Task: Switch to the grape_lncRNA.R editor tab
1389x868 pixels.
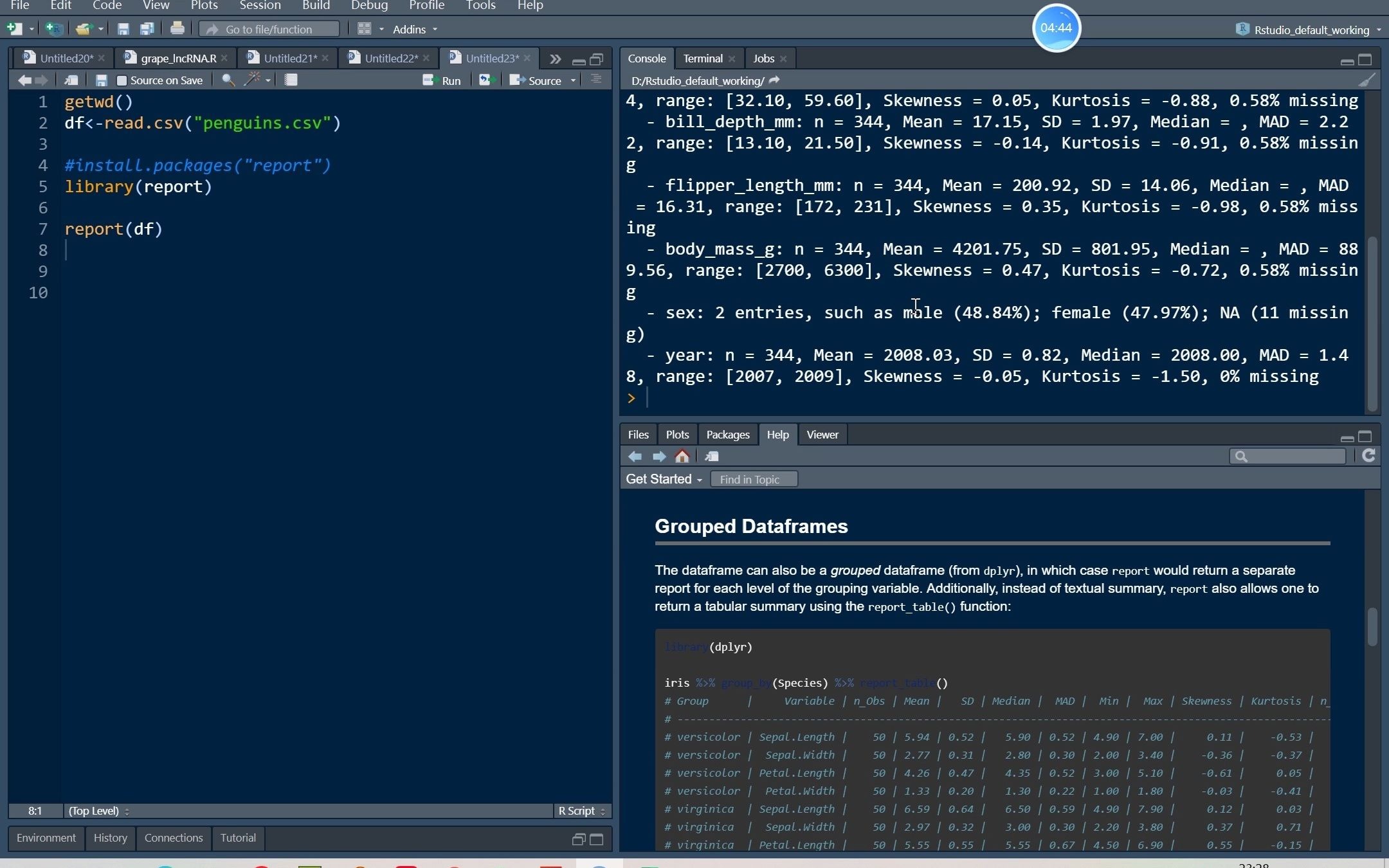Action: [177, 59]
